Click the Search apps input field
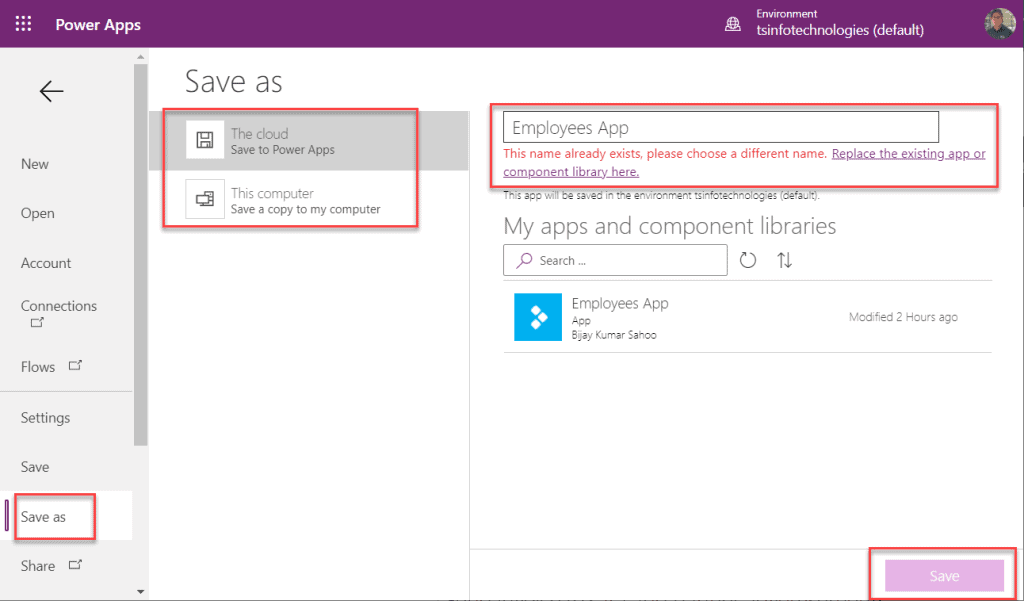Screen dimensions: 1024x601 [x=615, y=260]
